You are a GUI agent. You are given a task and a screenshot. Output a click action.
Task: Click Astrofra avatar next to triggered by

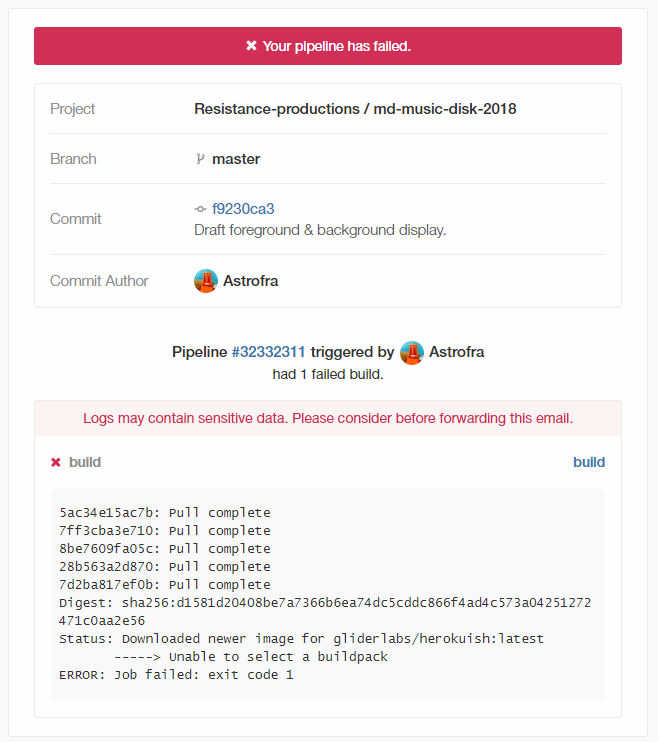412,353
